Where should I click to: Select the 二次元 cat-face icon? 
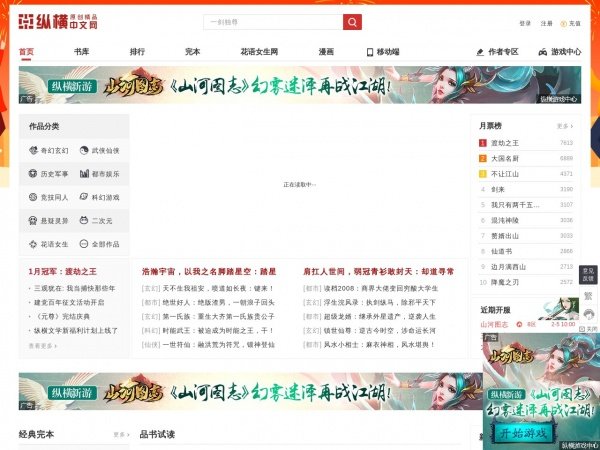[84, 220]
